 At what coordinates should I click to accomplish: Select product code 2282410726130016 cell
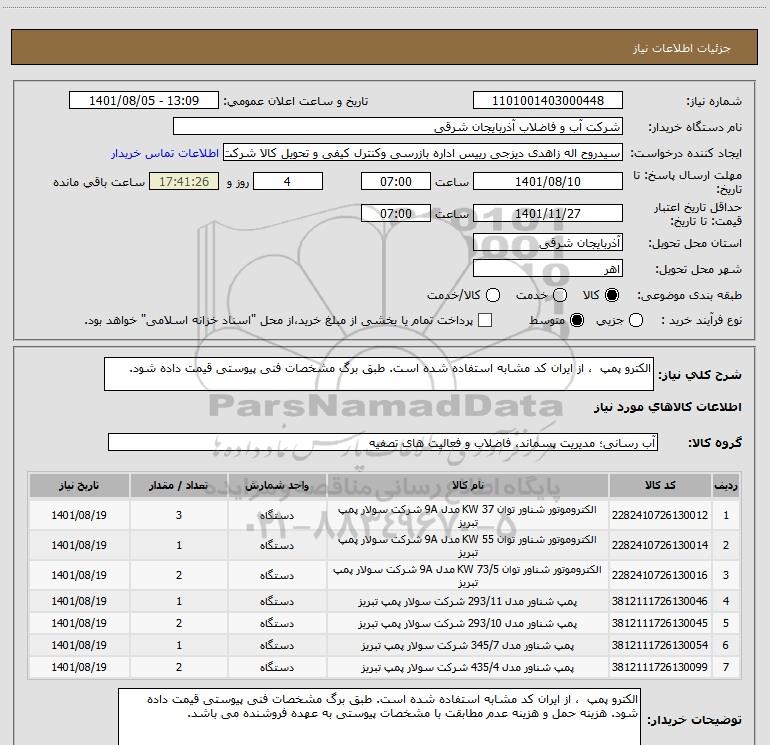(660, 575)
